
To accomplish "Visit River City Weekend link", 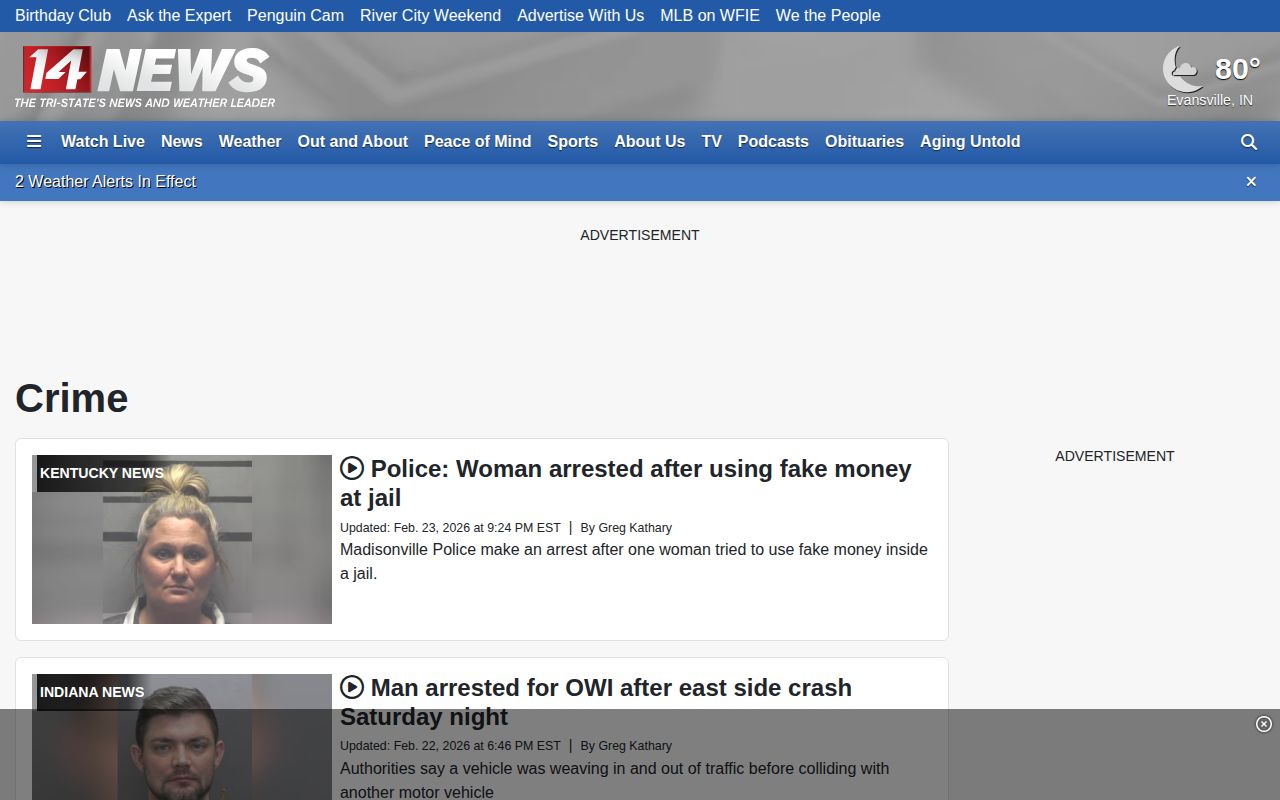I will [x=431, y=16].
